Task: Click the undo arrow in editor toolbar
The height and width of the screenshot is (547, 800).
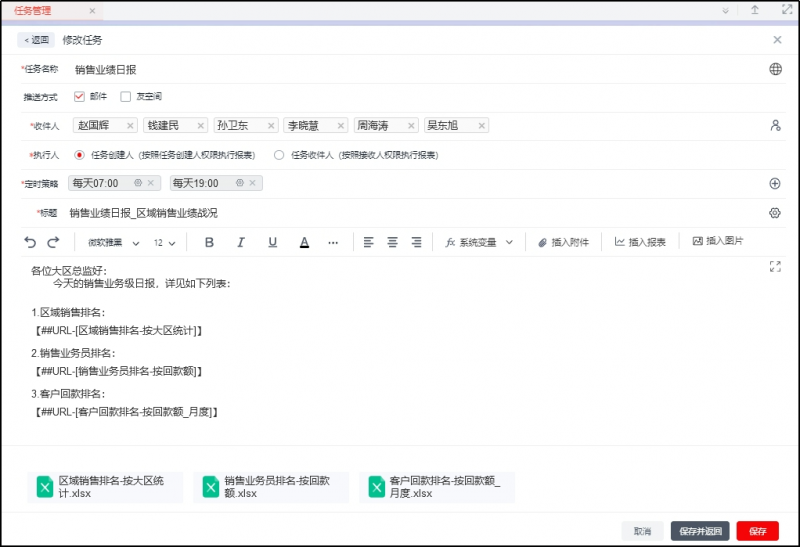Action: pyautogui.click(x=30, y=242)
